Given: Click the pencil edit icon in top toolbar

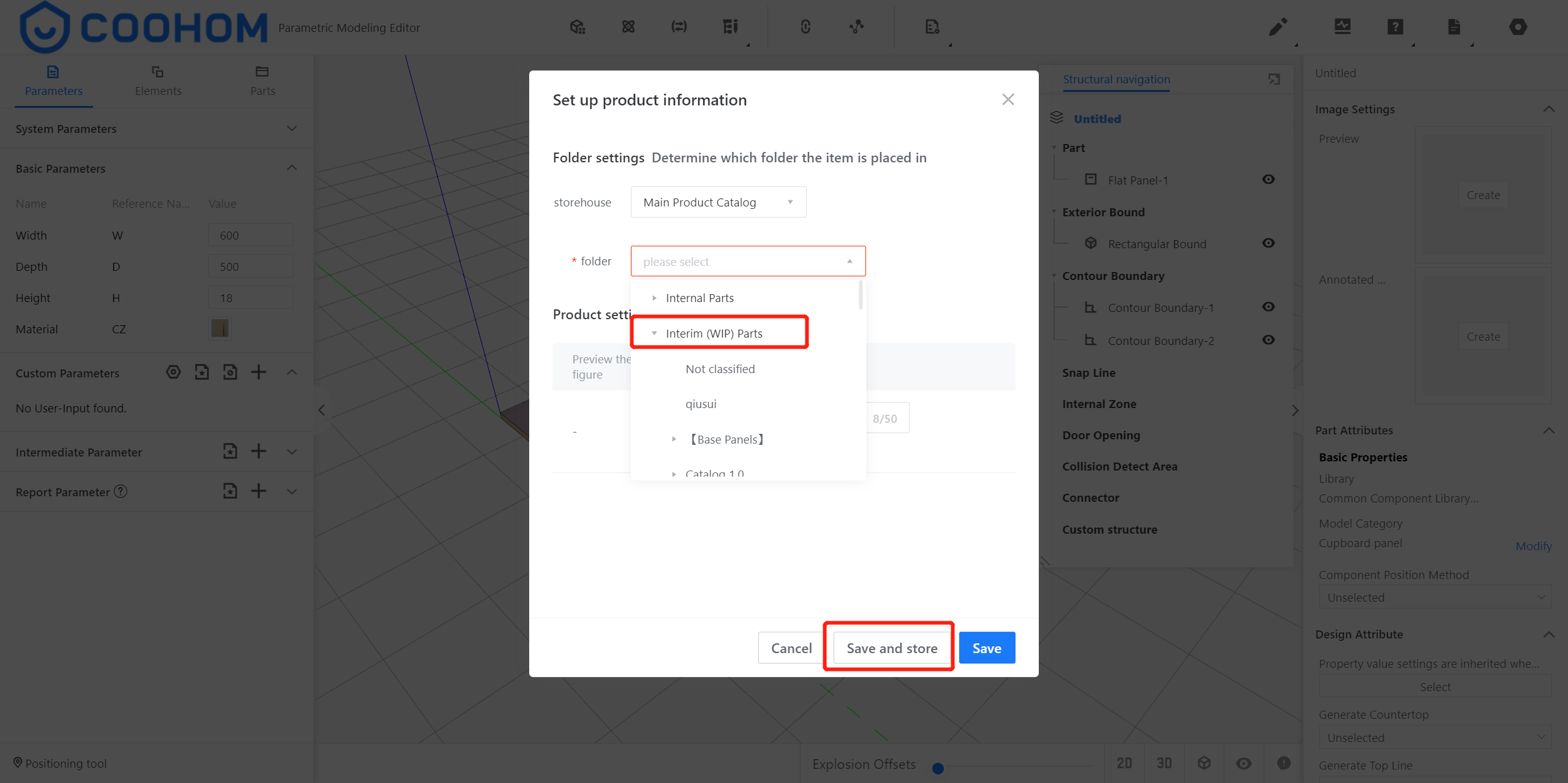Looking at the screenshot, I should 1278,27.
